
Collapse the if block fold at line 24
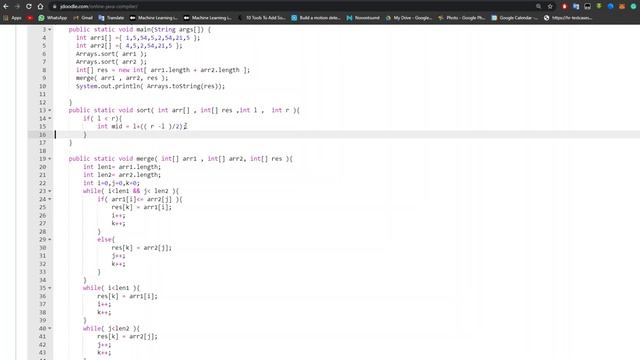coord(50,200)
